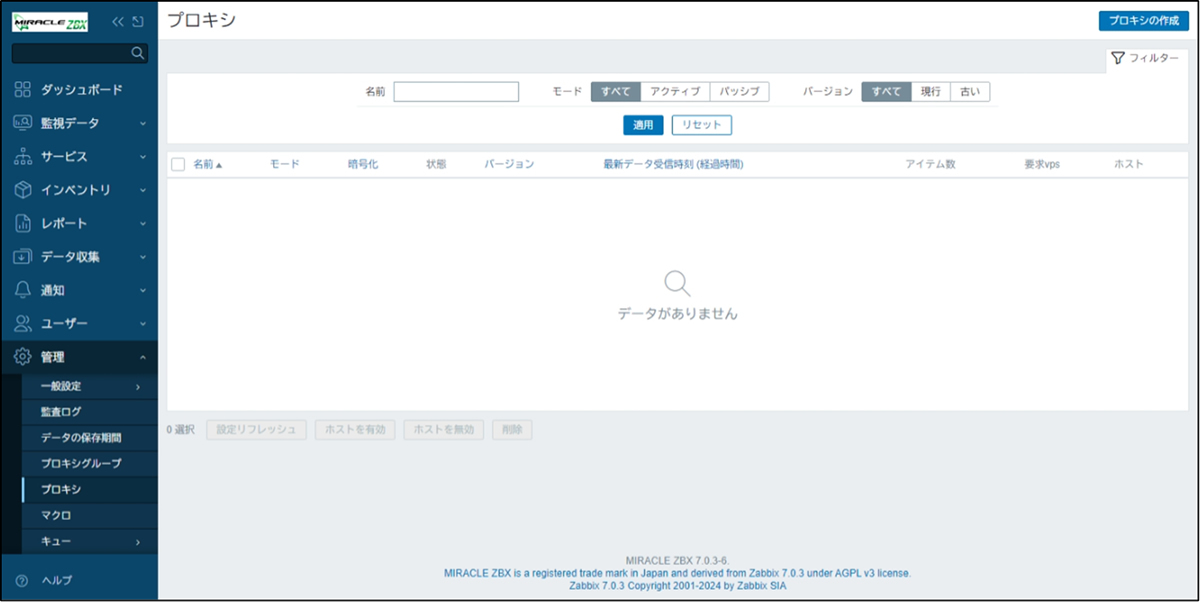Open 監査ログ in the sidebar

coord(61,412)
